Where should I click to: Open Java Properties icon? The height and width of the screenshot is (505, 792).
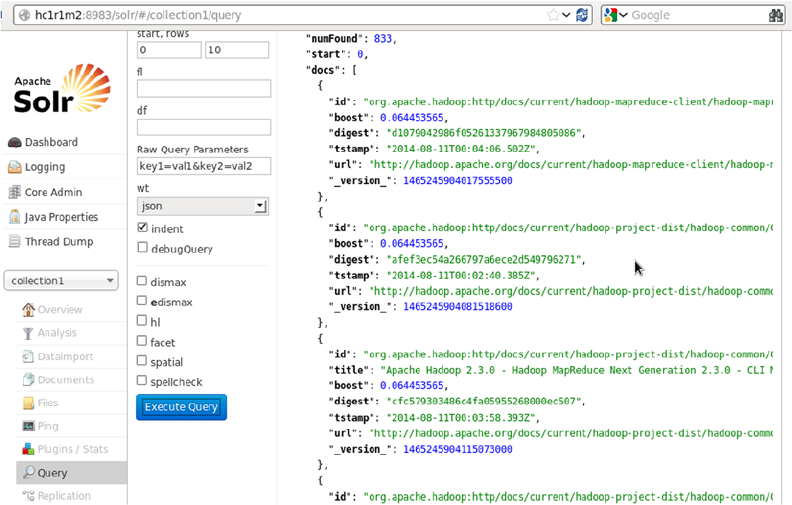15,217
